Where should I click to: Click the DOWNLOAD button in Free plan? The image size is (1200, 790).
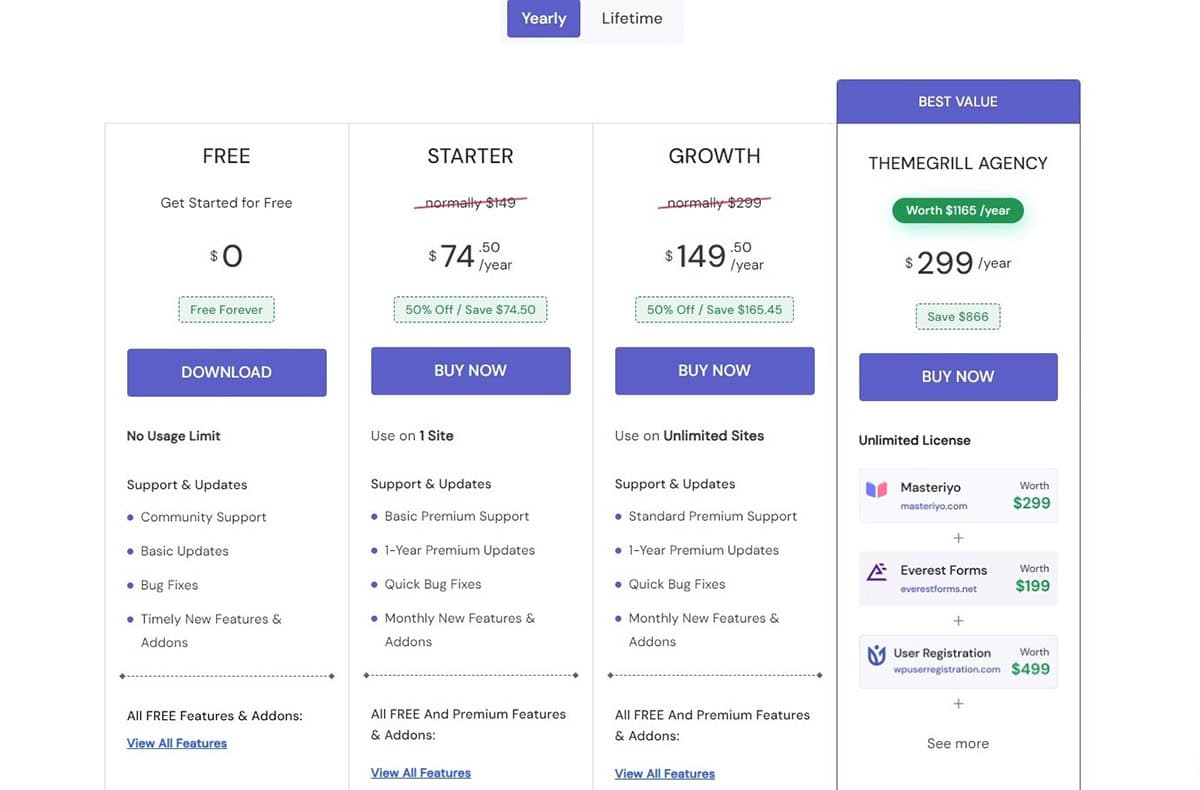[227, 372]
